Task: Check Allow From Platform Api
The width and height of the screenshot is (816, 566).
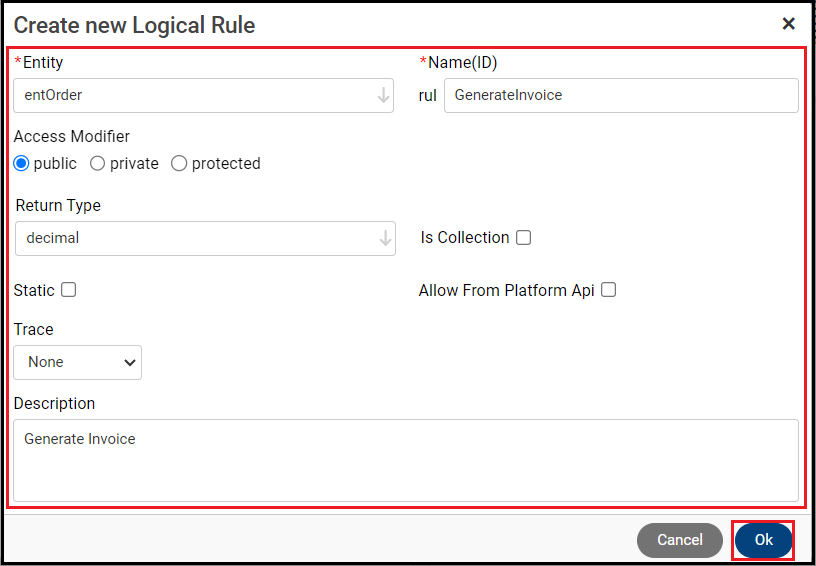Action: pyautogui.click(x=608, y=290)
